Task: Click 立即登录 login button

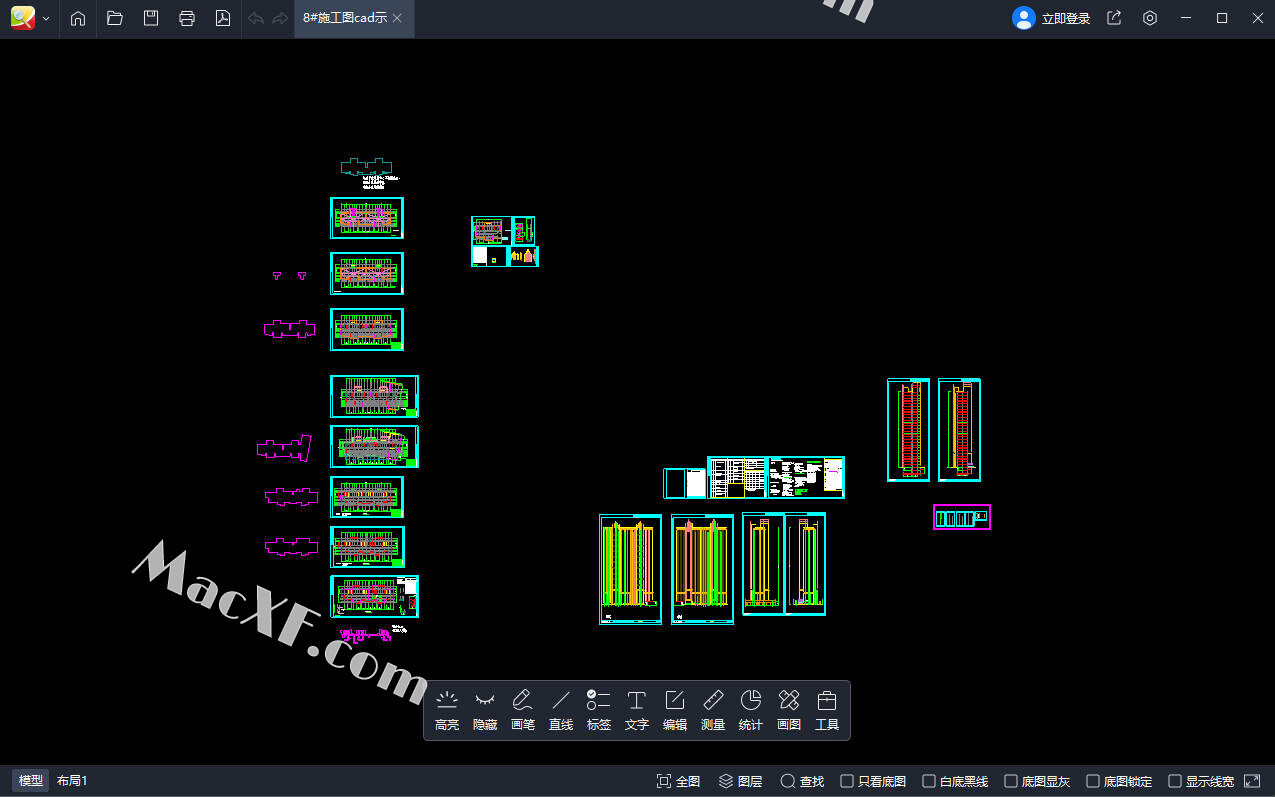Action: tap(1052, 19)
